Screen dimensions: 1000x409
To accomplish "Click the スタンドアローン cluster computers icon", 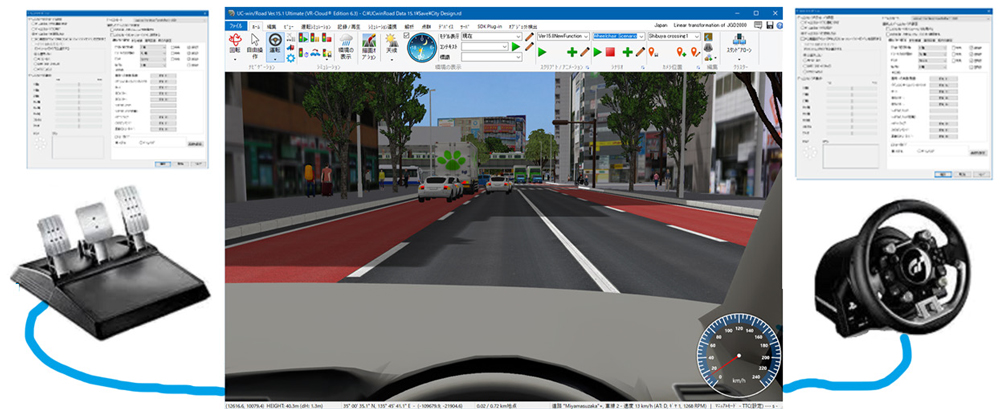I will point(739,39).
